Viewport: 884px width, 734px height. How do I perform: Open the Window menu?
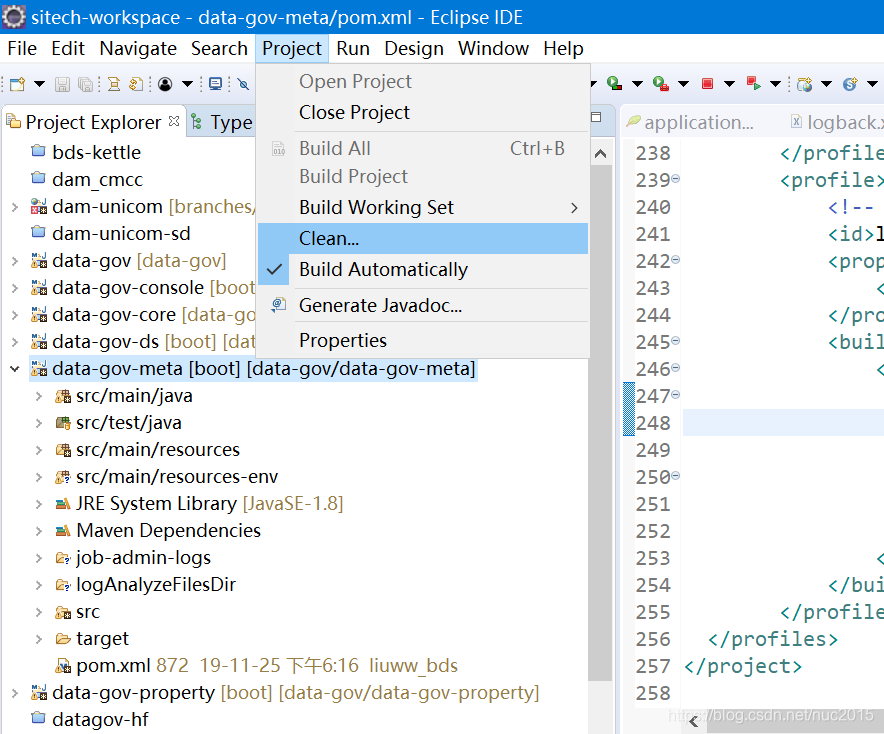pos(493,48)
